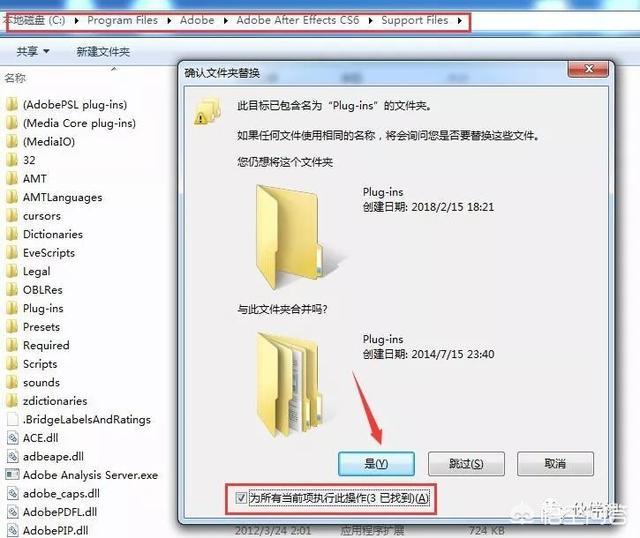Open the arrow after Adobe breadcrumb
This screenshot has width=640, height=538.
point(225,20)
